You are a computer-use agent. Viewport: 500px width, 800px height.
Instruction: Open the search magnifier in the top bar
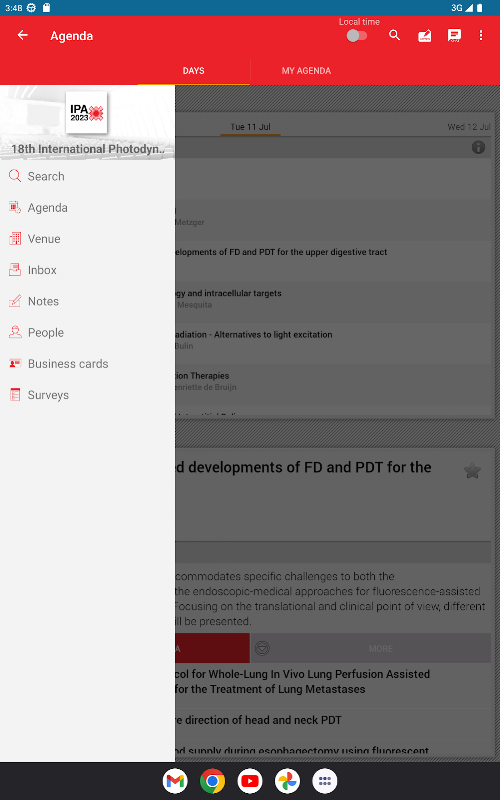point(394,35)
